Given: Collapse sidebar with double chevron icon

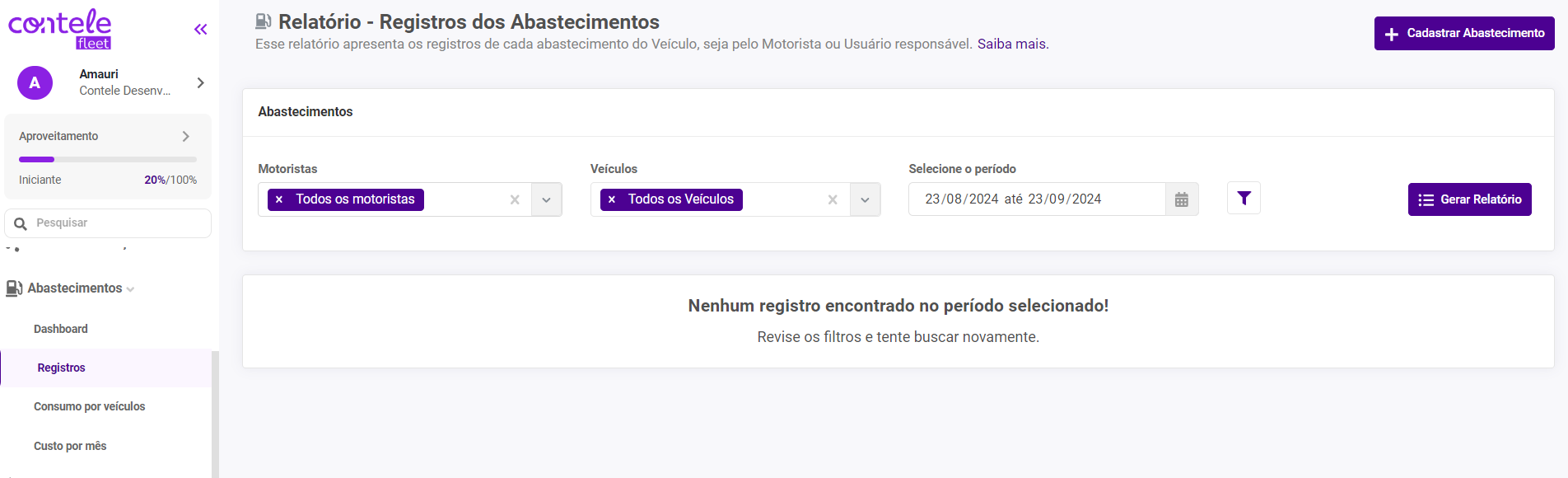Looking at the screenshot, I should click(x=200, y=30).
